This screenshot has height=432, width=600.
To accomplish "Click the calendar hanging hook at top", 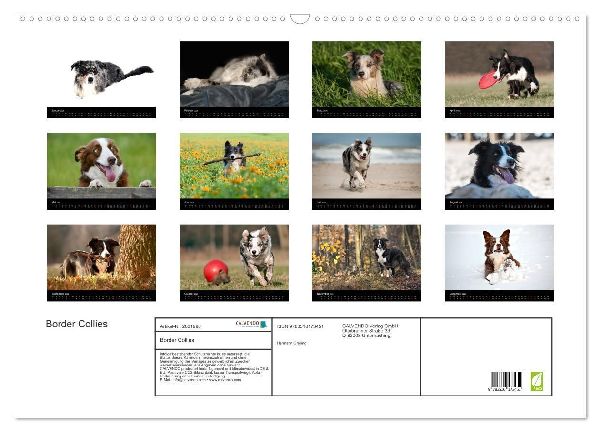I will [300, 19].
